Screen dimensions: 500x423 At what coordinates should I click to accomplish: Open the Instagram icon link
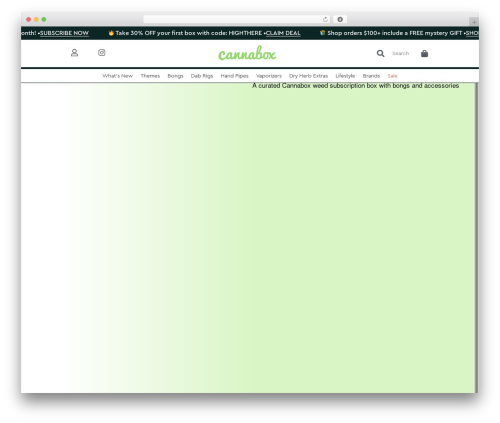pyautogui.click(x=102, y=53)
